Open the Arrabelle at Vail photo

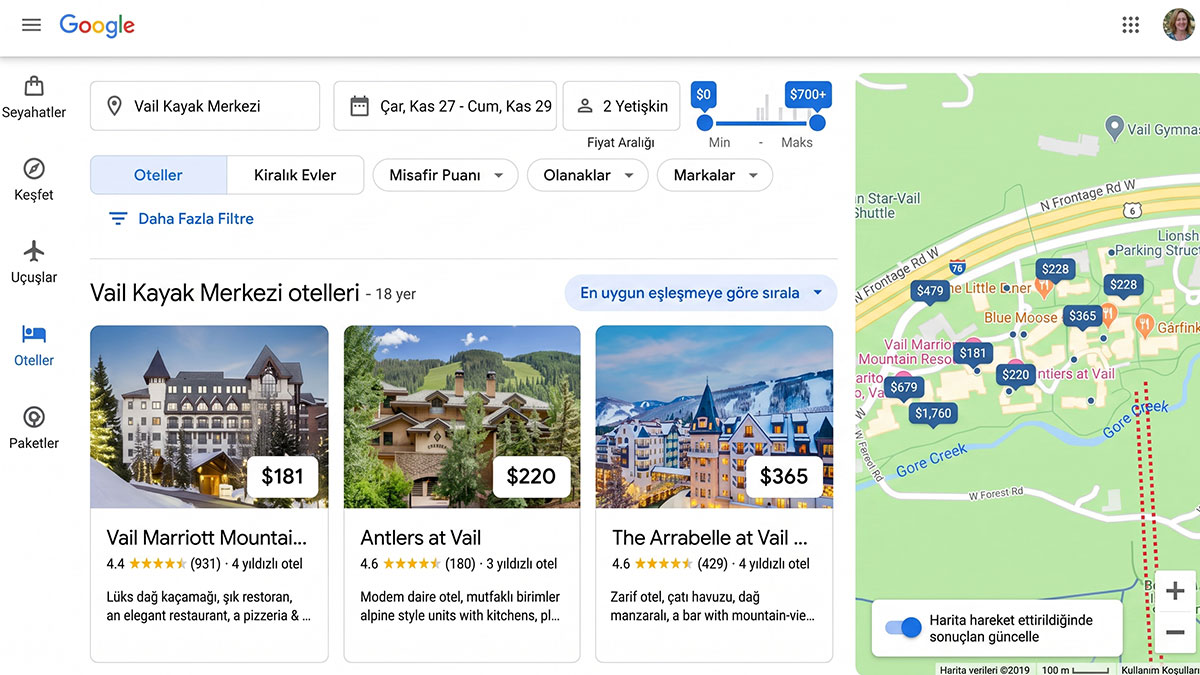(714, 417)
